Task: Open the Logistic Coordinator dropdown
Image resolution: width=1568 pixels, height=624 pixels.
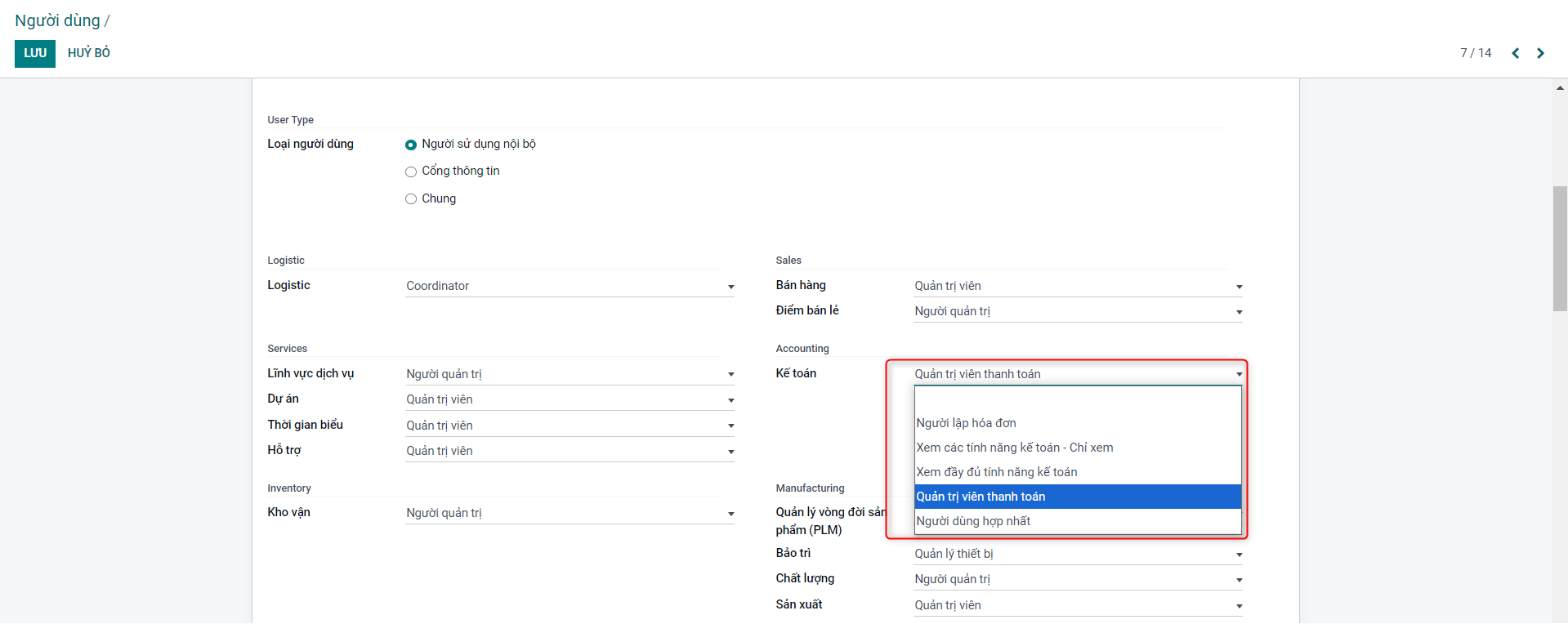Action: pos(569,286)
